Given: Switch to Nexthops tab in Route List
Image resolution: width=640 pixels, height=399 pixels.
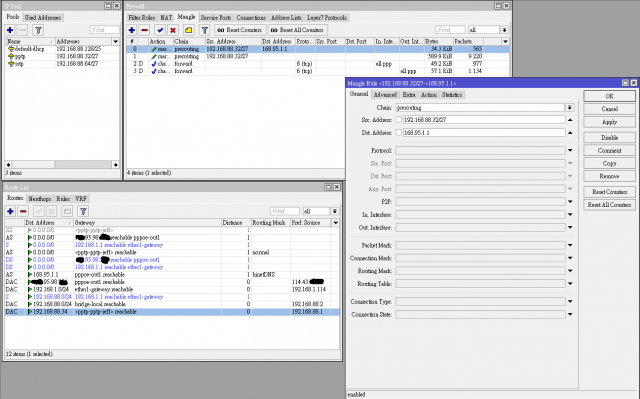Looking at the screenshot, I should (x=40, y=199).
